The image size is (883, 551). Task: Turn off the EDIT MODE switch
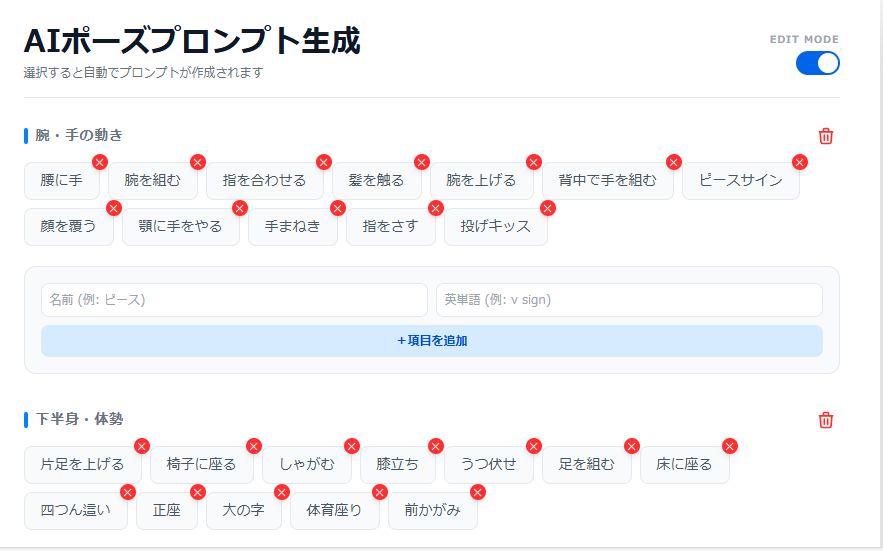818,63
